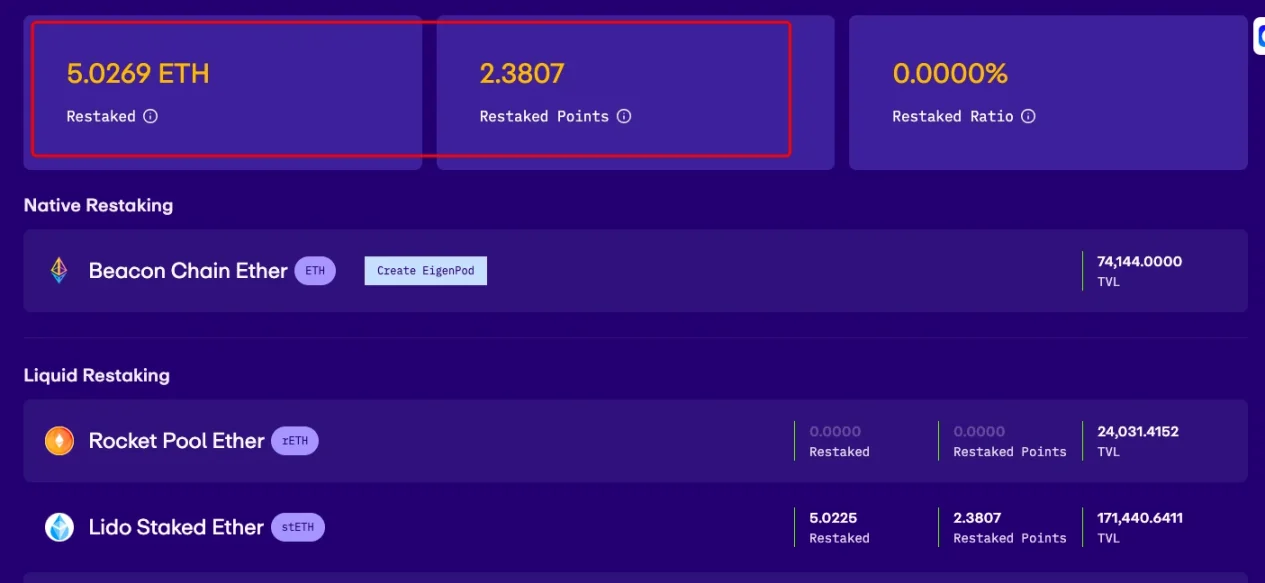Click the Lido Staked Ether logo icon
The image size is (1265, 583).
pyautogui.click(x=59, y=527)
